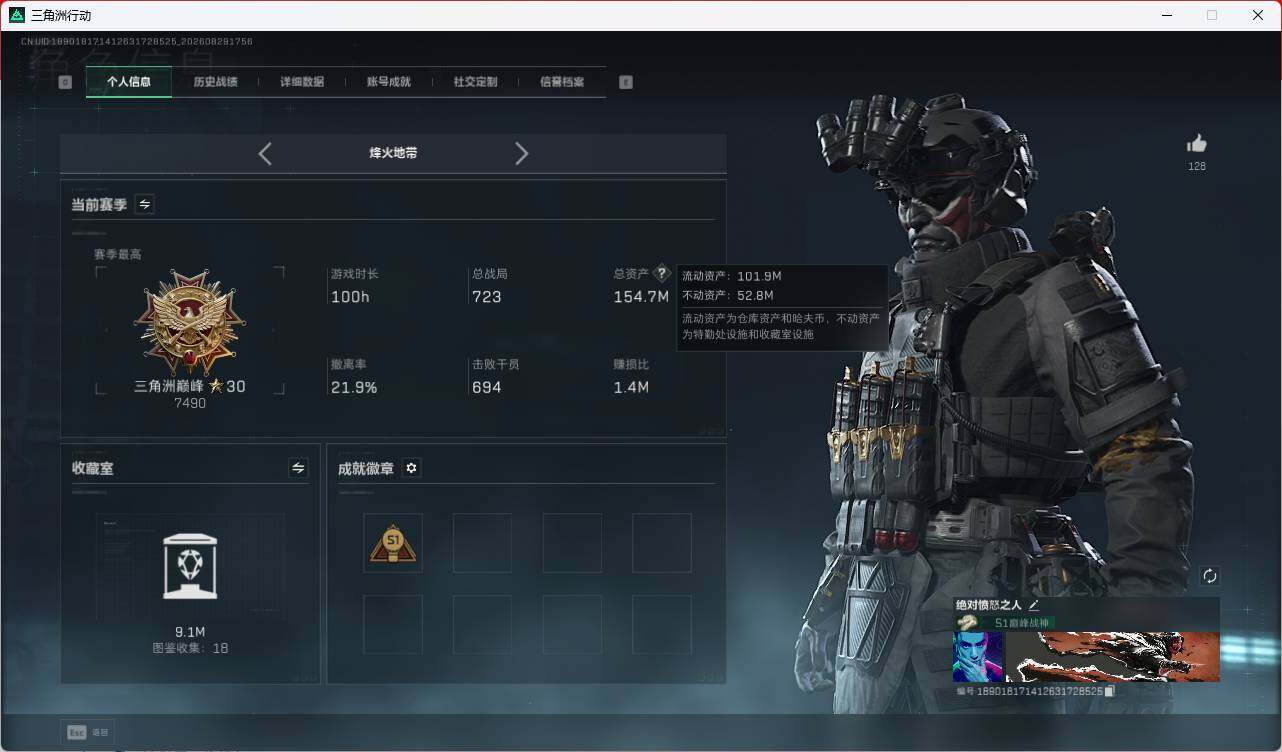The image size is (1282, 752).
Task: Click the 9.1M collection value
Action: (190, 632)
